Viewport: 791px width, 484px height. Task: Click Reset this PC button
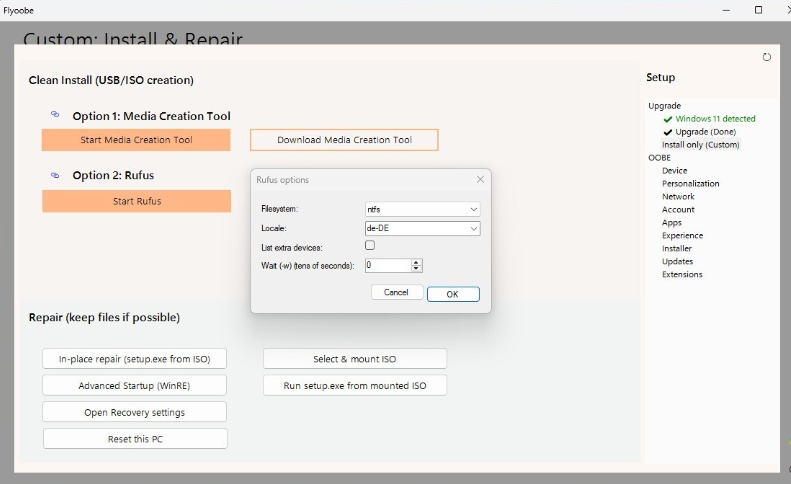135,439
